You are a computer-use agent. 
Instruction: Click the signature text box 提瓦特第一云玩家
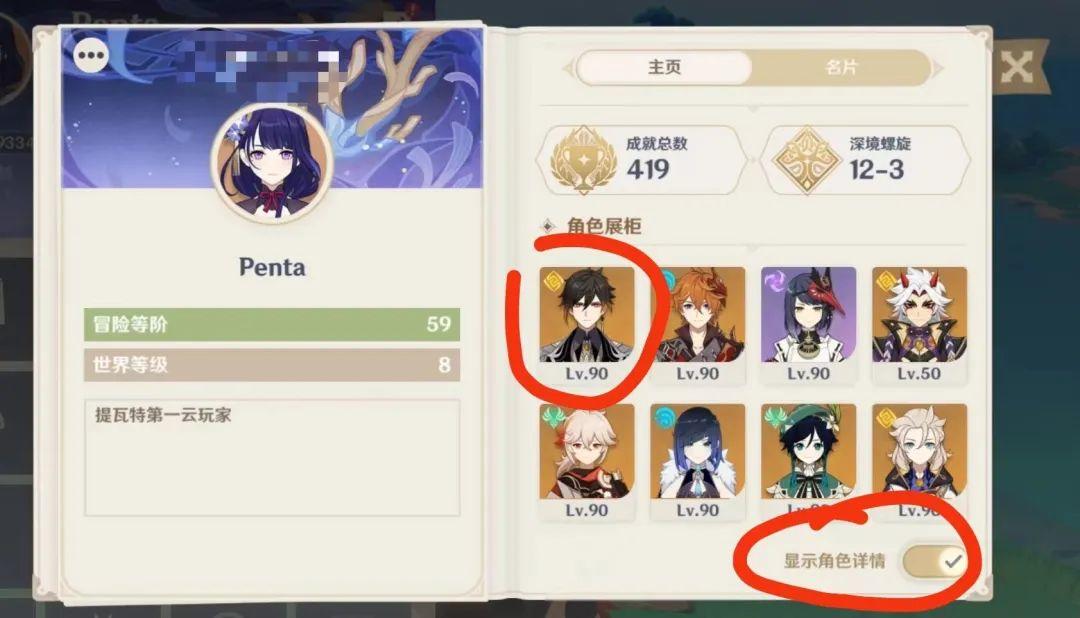(272, 457)
